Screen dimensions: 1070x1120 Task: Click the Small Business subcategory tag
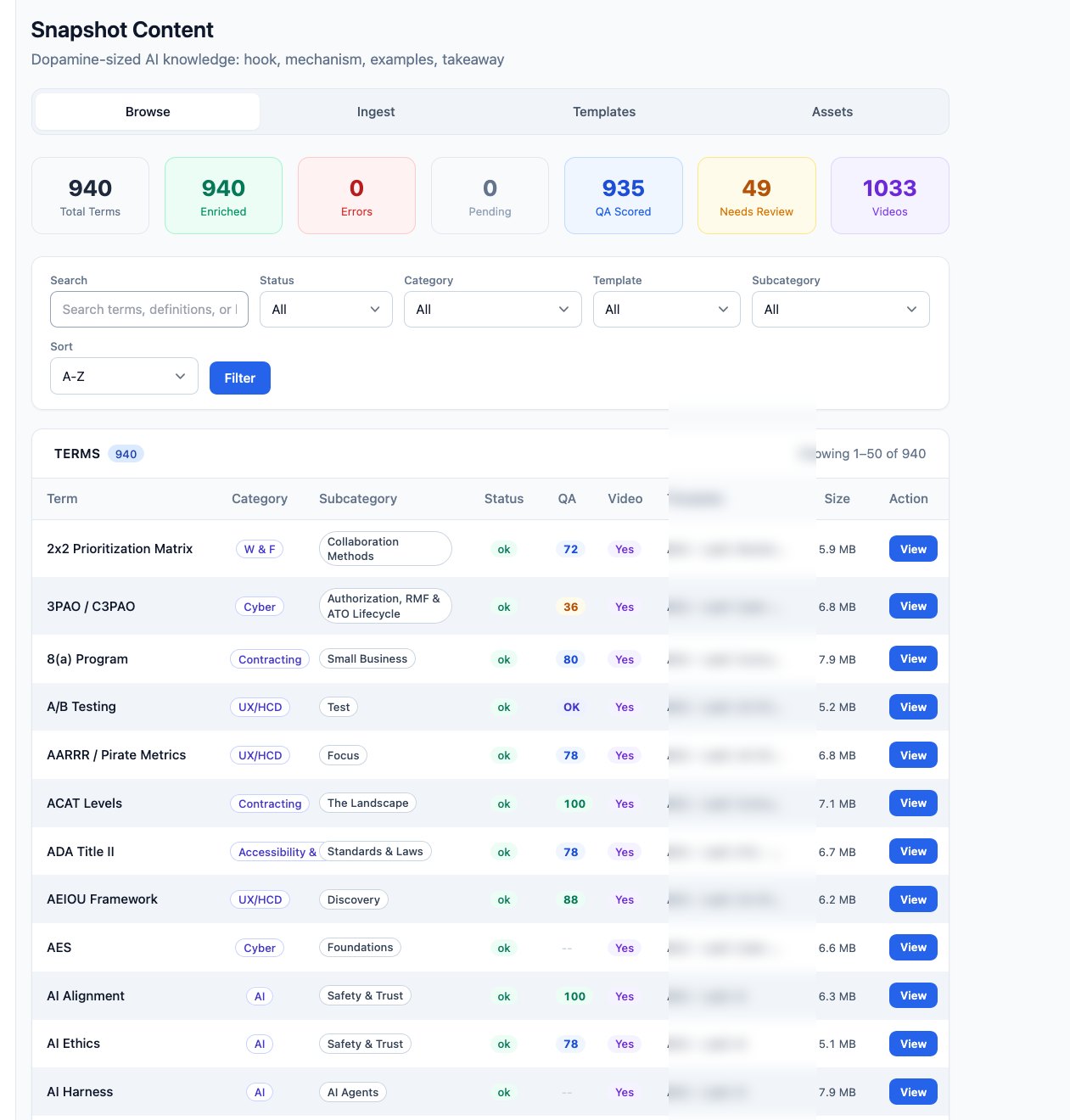[x=367, y=658]
